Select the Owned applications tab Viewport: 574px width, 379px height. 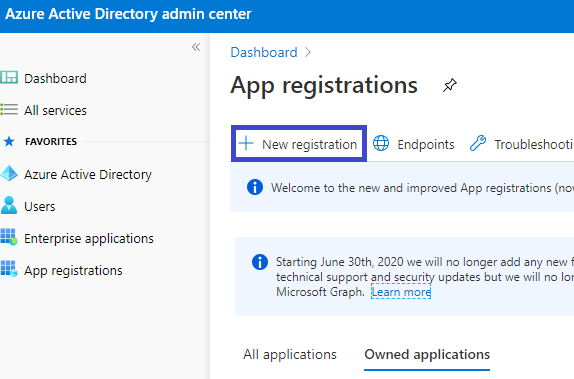click(427, 354)
